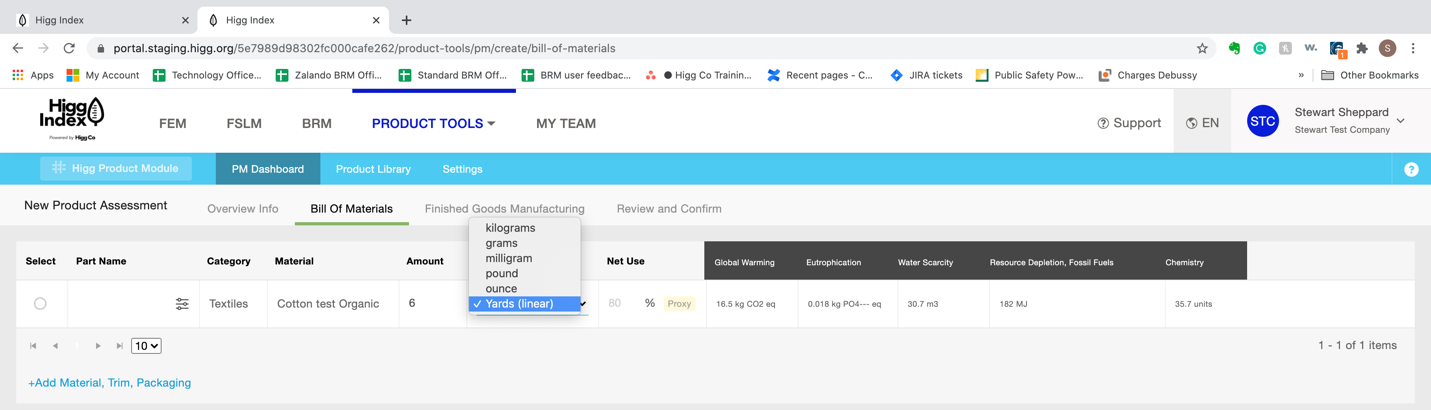Open the blue help question icon

pyautogui.click(x=1411, y=169)
